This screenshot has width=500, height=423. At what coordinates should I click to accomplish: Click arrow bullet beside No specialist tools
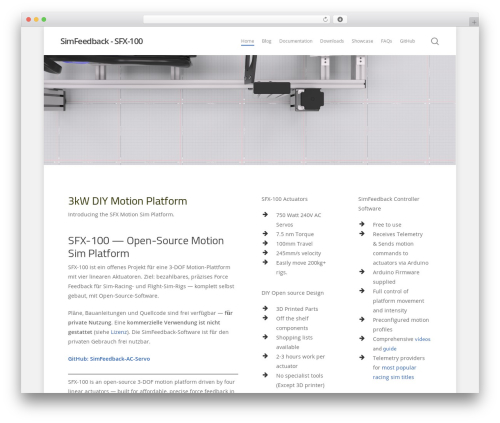coord(265,375)
